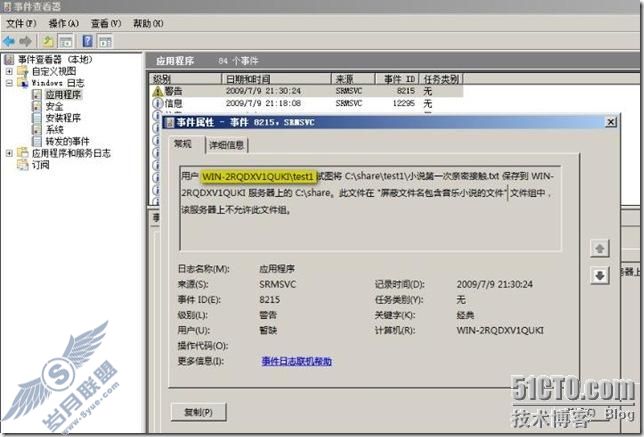Expand 应用程序和服务日志 node
The height and width of the screenshot is (437, 644).
click(9, 153)
